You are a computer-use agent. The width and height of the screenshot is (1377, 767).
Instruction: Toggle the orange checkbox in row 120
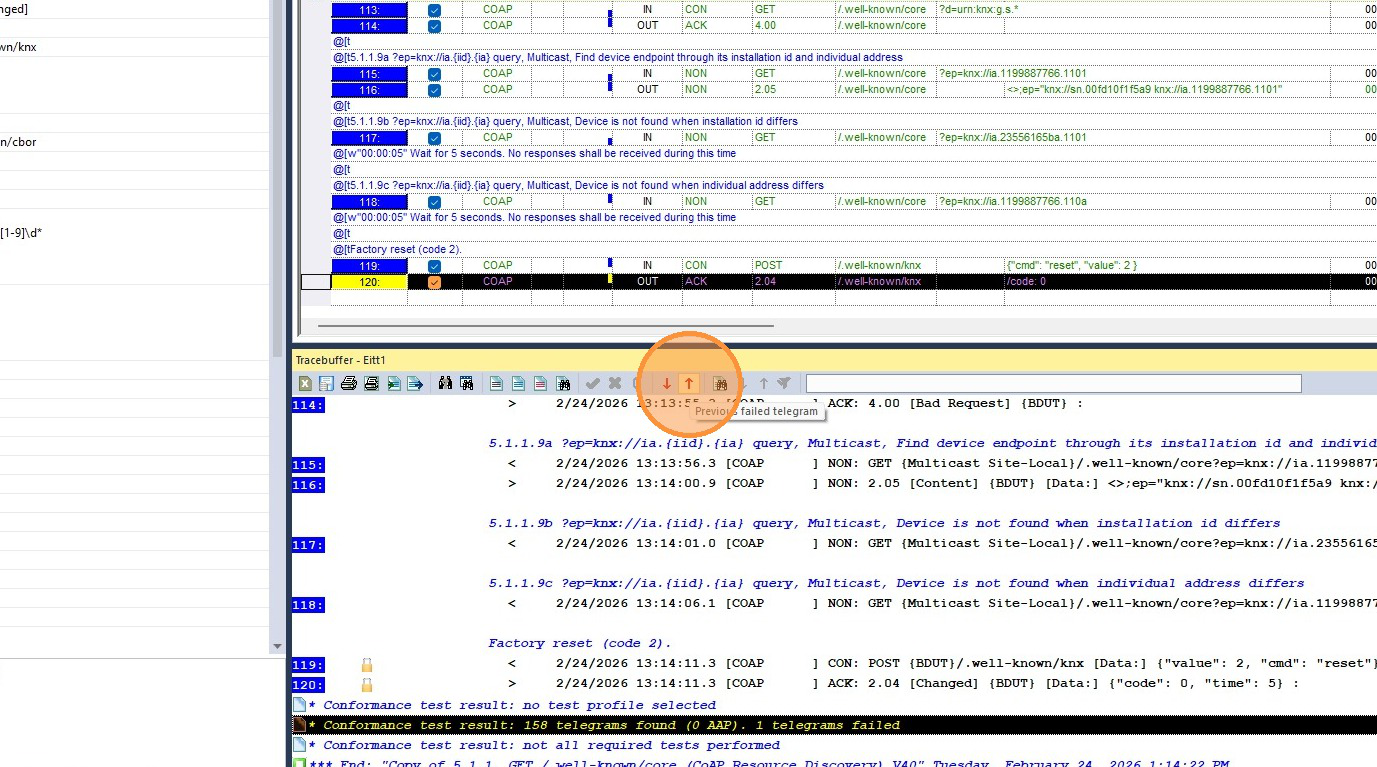[x=434, y=282]
